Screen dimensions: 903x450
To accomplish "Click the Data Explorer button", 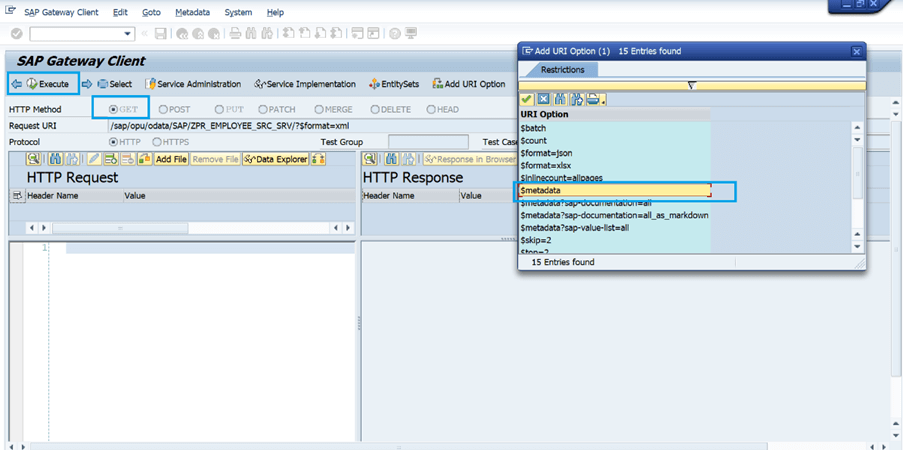I will pyautogui.click(x=276, y=158).
